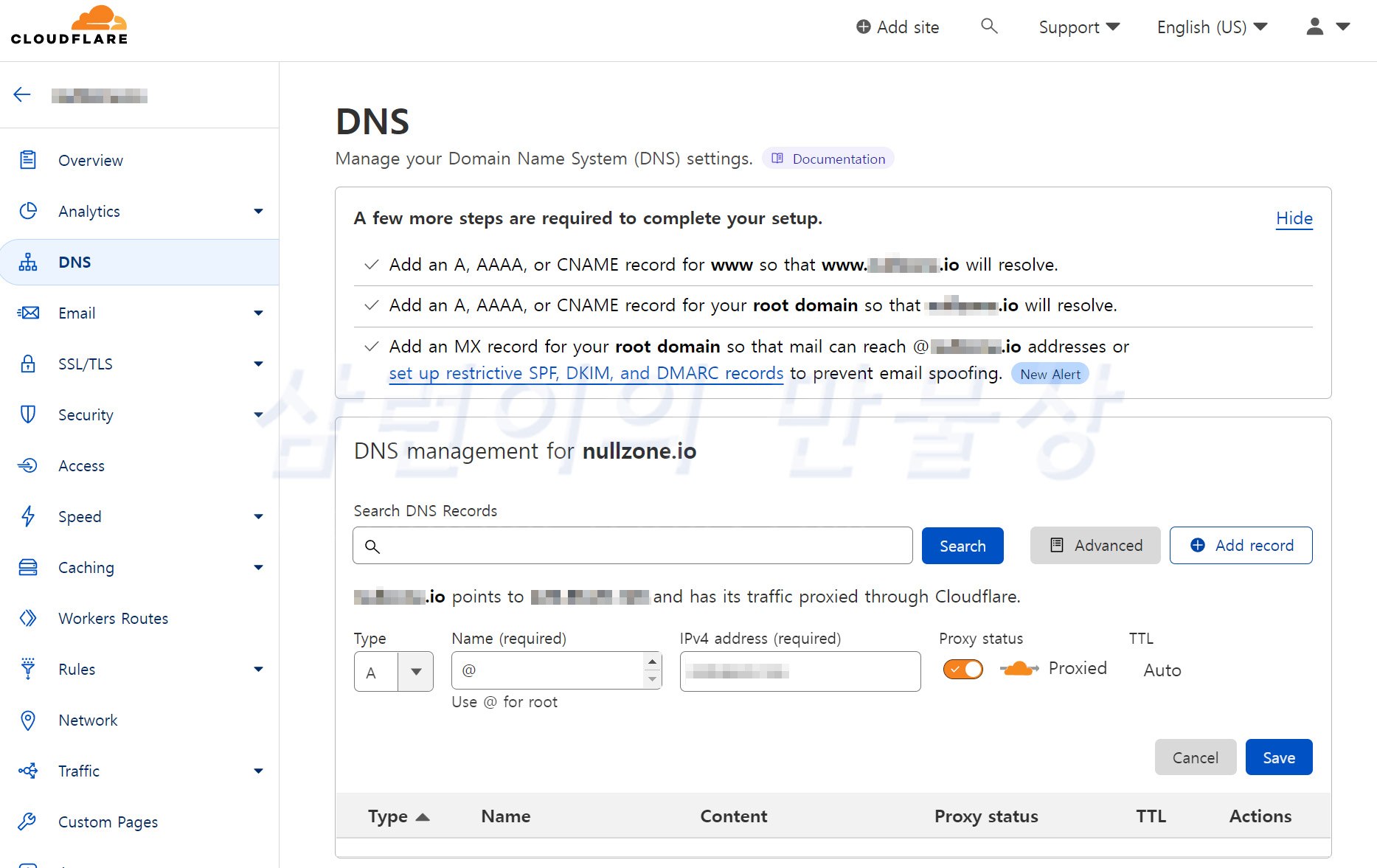Click the Overview clipboard icon
The width and height of the screenshot is (1377, 868).
(28, 160)
